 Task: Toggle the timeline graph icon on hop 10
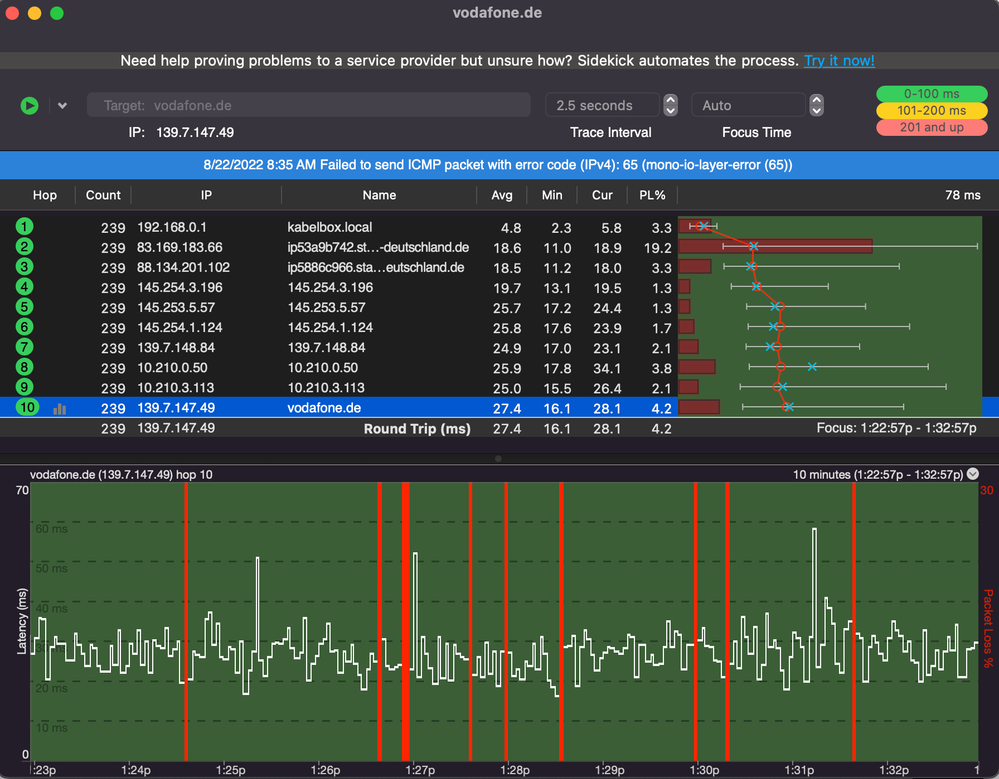(x=60, y=409)
